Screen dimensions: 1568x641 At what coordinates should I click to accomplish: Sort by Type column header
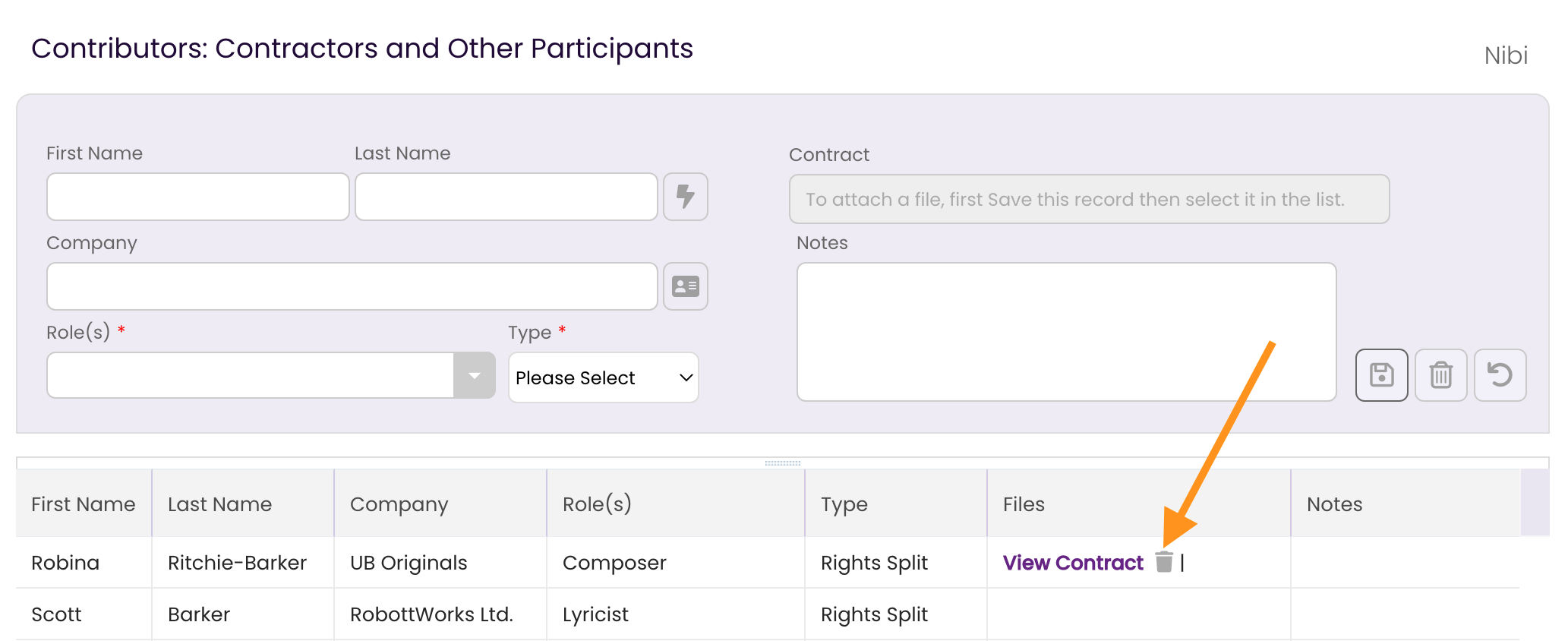pos(896,504)
